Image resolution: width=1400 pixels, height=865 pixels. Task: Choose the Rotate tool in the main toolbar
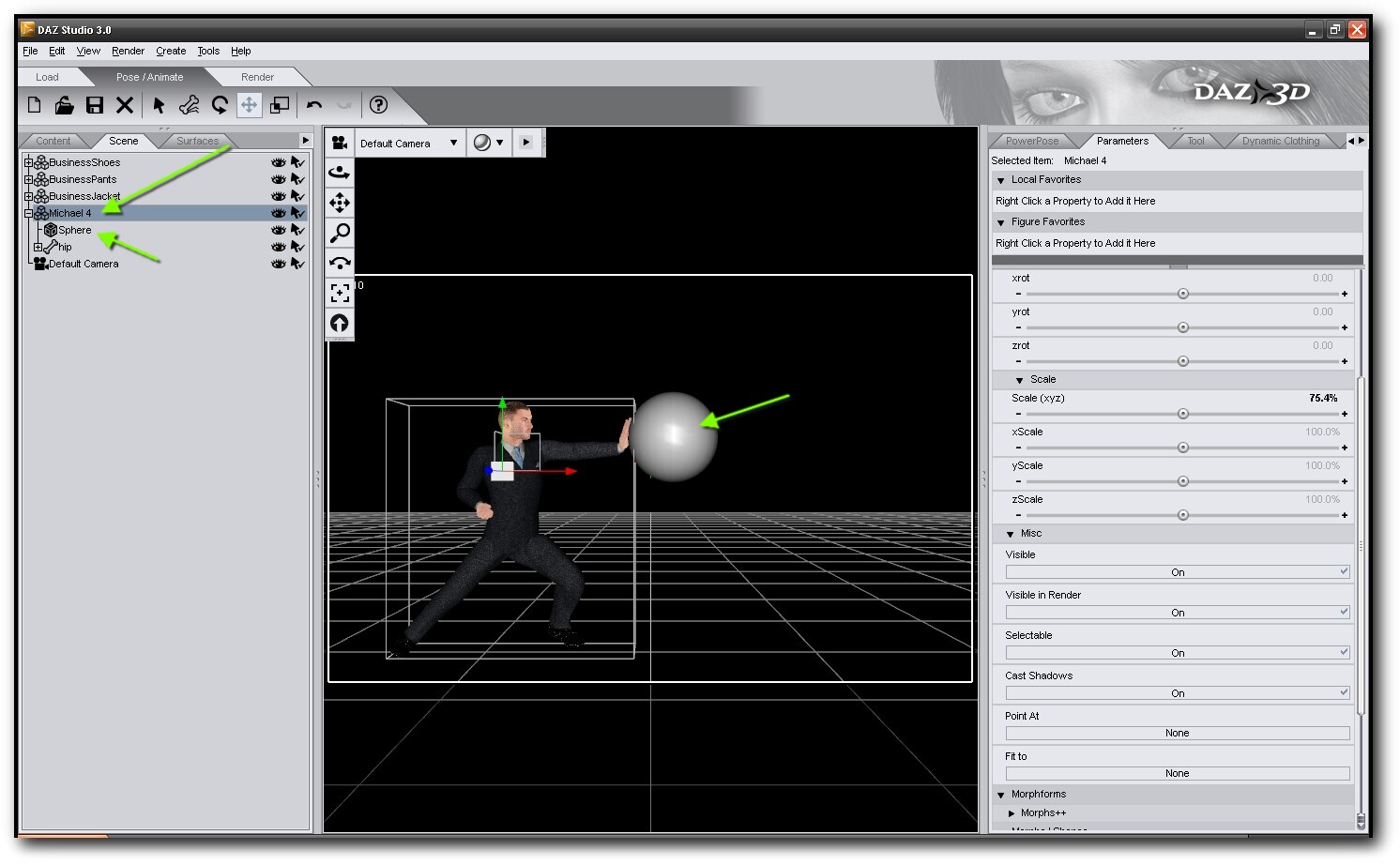coord(220,105)
